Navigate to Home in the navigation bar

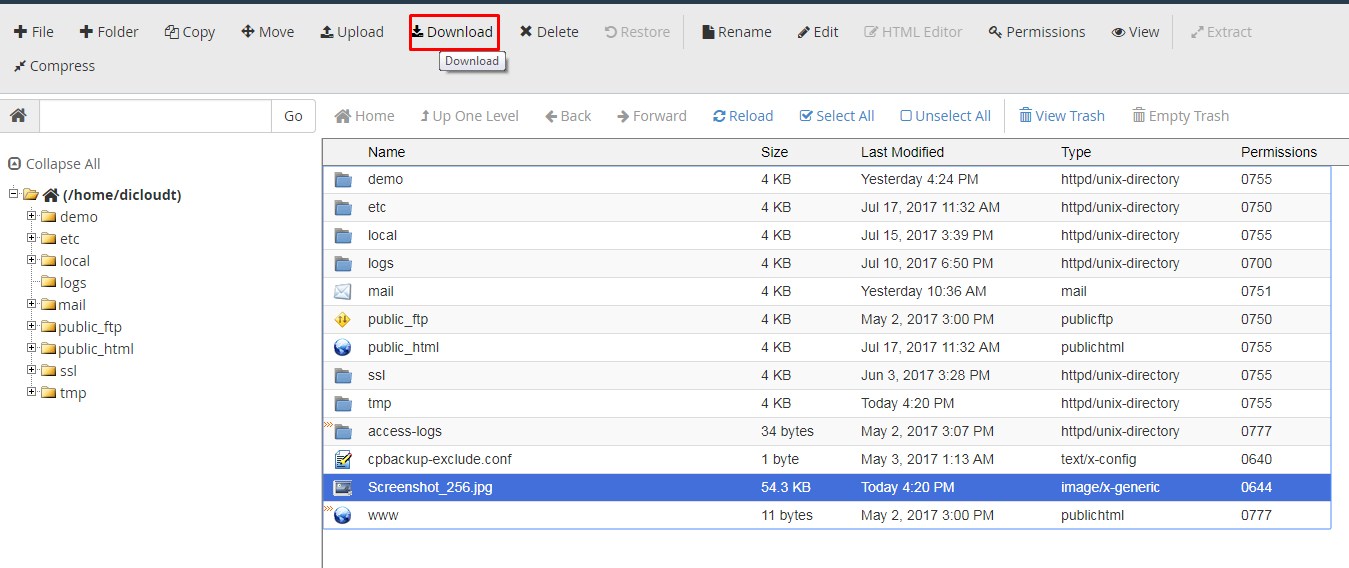(x=364, y=116)
